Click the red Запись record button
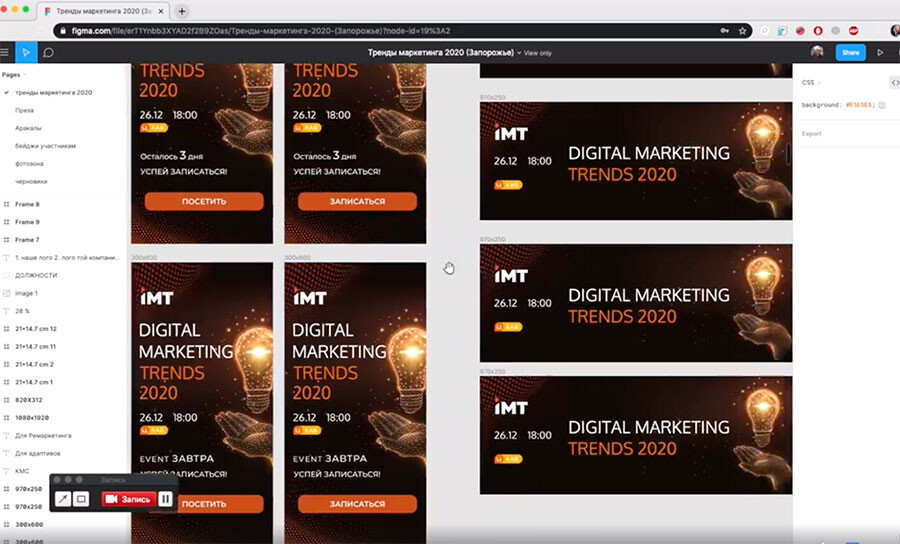The width and height of the screenshot is (900, 544). [x=129, y=499]
